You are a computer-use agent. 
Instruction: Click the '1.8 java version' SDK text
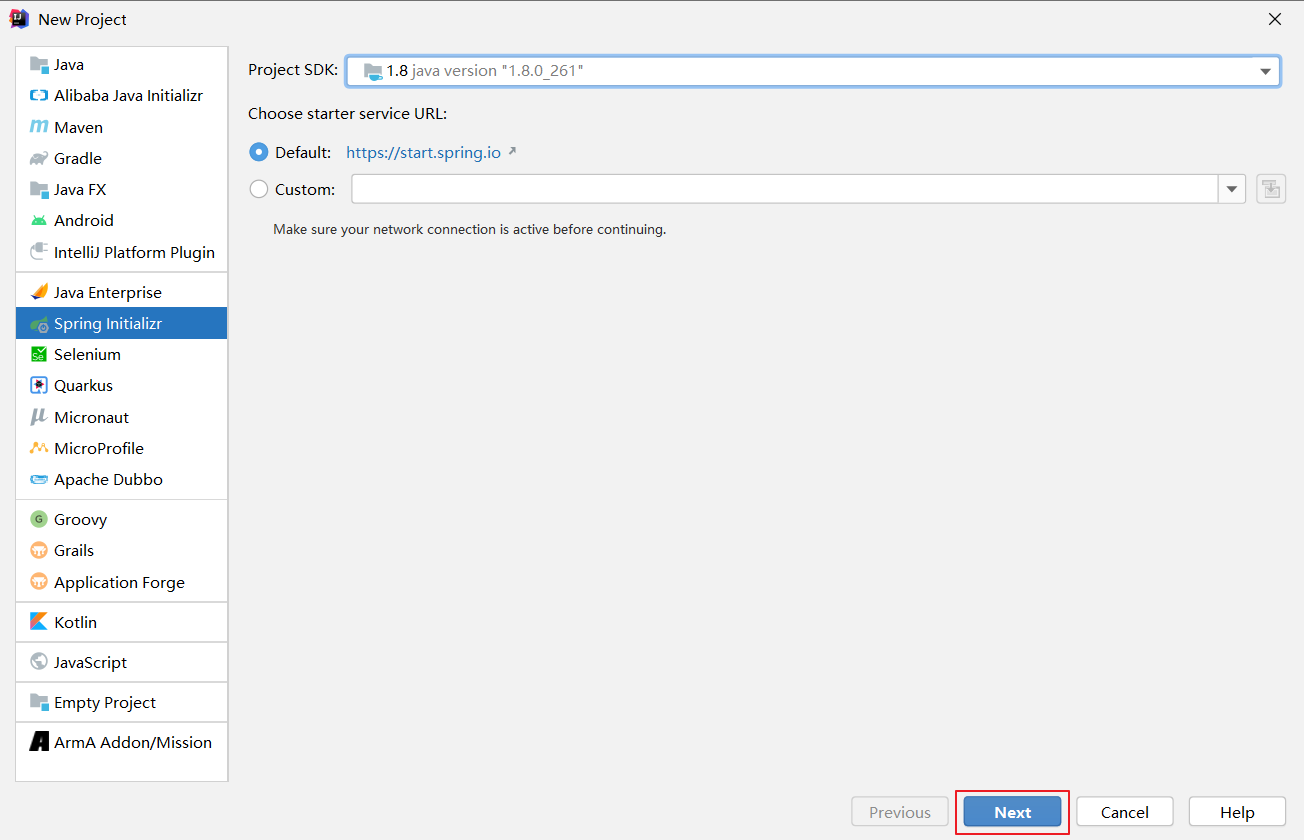[x=485, y=71]
